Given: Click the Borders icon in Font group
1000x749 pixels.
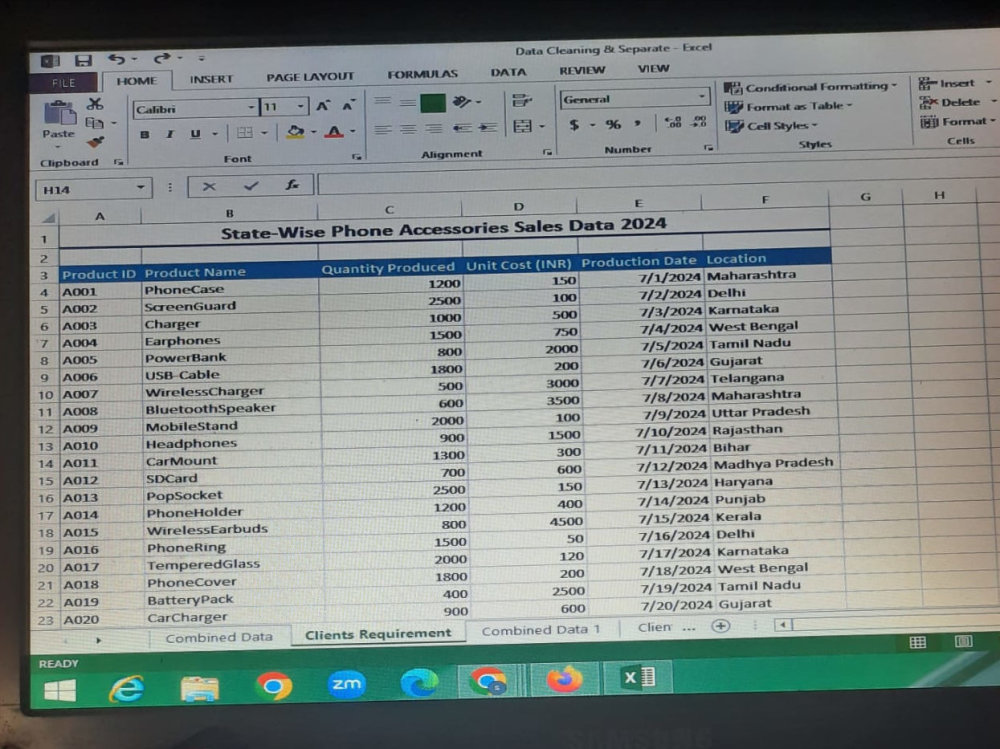Looking at the screenshot, I should (x=244, y=133).
